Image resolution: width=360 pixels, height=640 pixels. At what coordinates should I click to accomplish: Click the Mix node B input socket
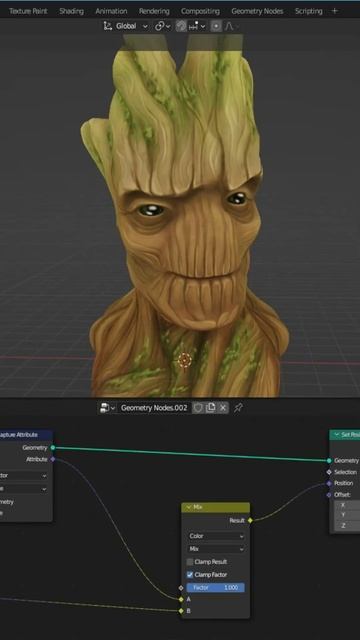[x=181, y=611]
